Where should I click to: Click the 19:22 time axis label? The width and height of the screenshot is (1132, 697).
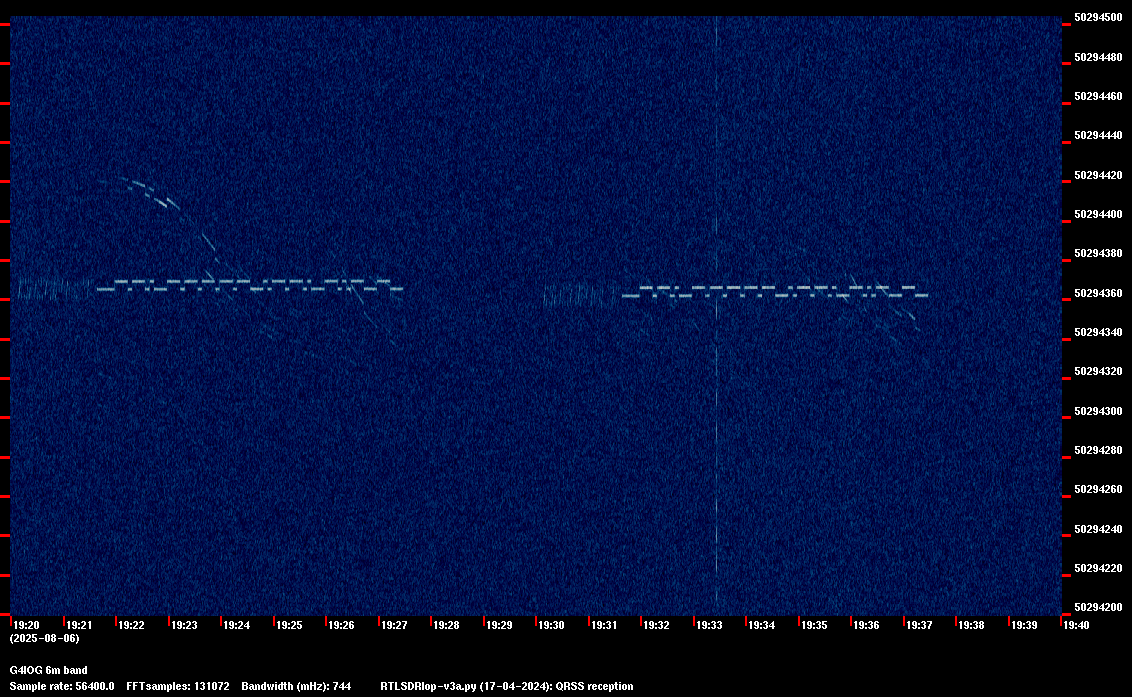click(x=131, y=625)
